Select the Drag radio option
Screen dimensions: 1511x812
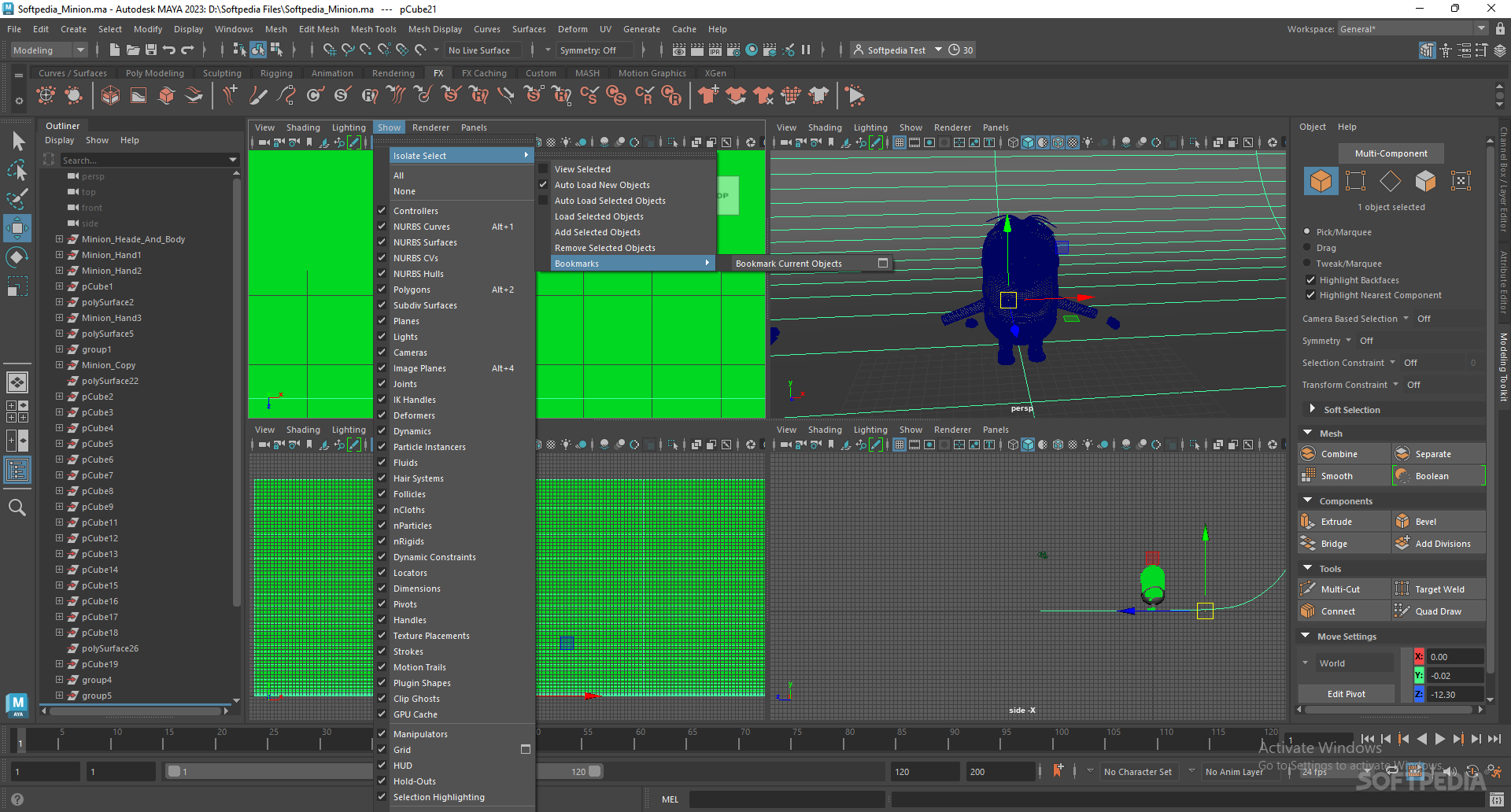pos(1307,248)
